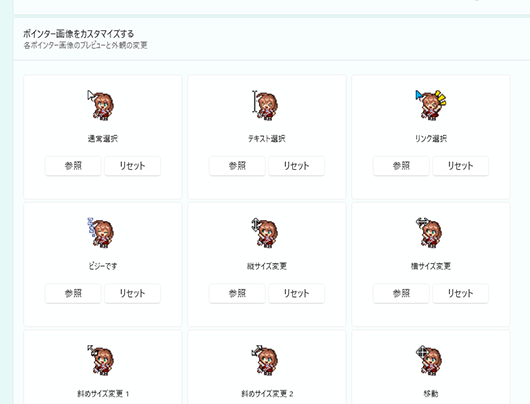Click the テキスト選択 label text
The width and height of the screenshot is (530, 404).
click(x=267, y=139)
